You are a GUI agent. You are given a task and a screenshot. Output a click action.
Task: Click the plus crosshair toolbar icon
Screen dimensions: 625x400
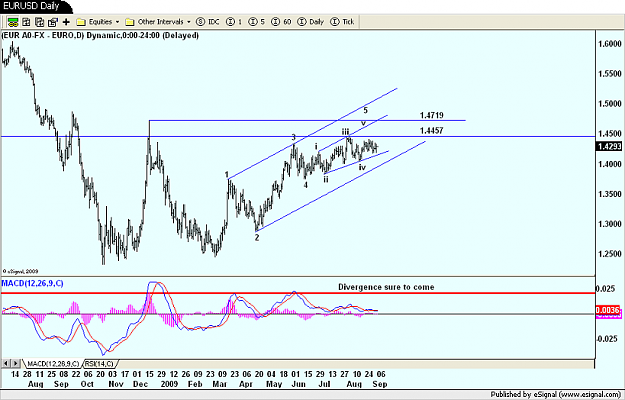click(x=66, y=22)
